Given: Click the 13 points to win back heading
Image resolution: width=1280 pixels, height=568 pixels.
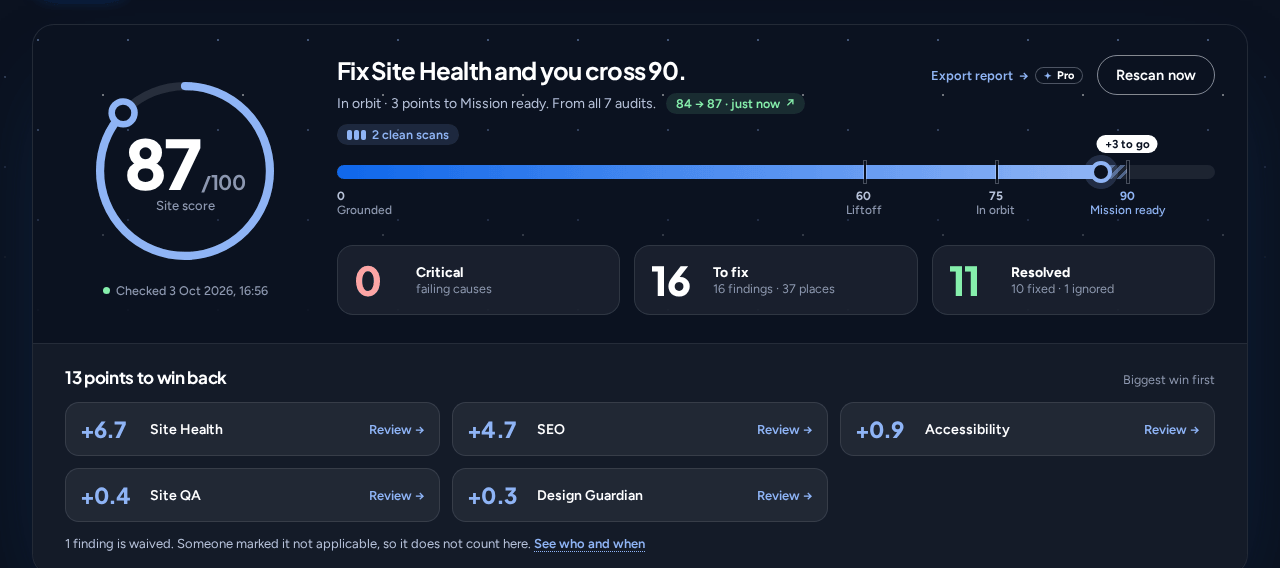Looking at the screenshot, I should tap(146, 378).
